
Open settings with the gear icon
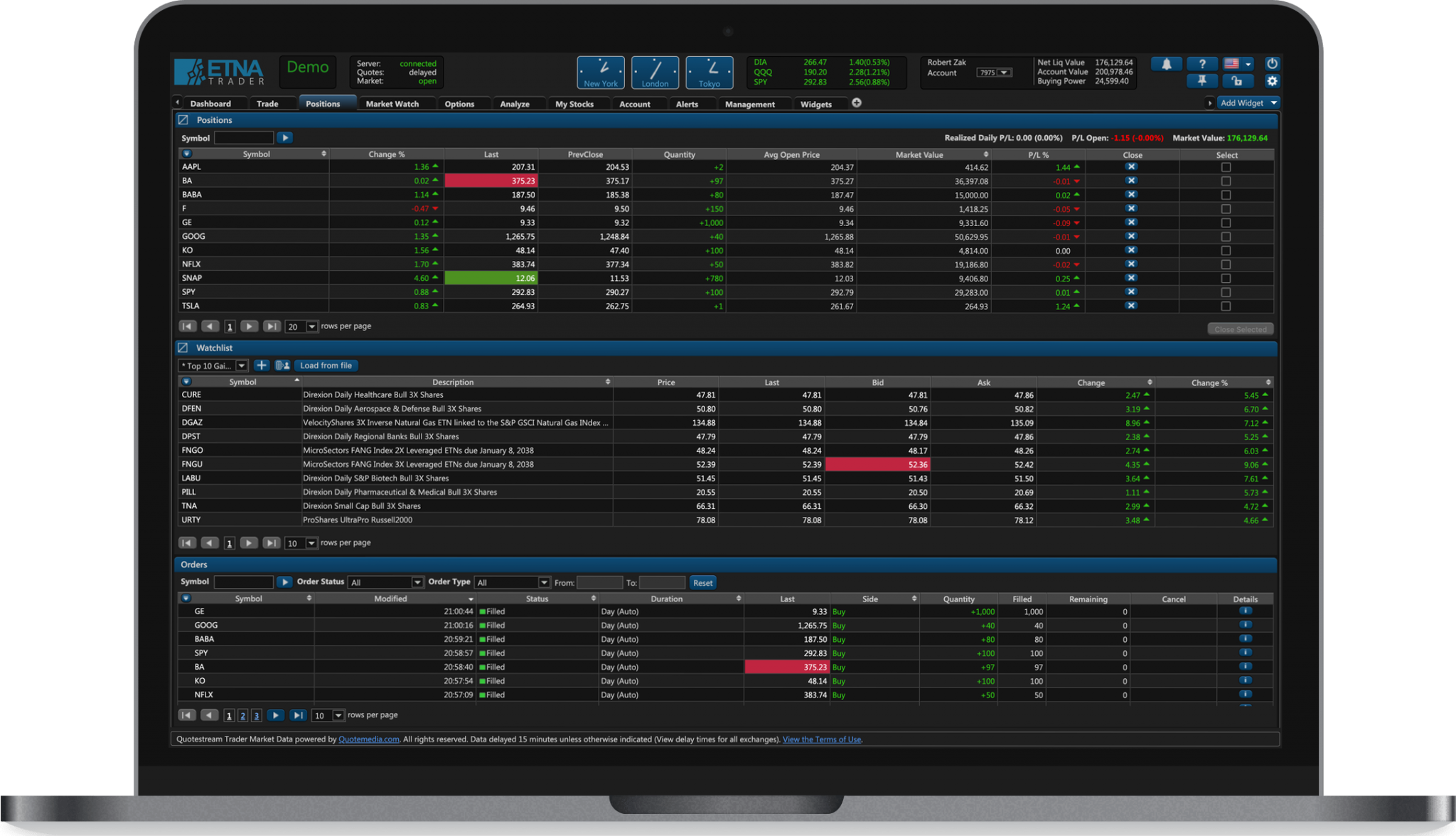coord(1272,81)
